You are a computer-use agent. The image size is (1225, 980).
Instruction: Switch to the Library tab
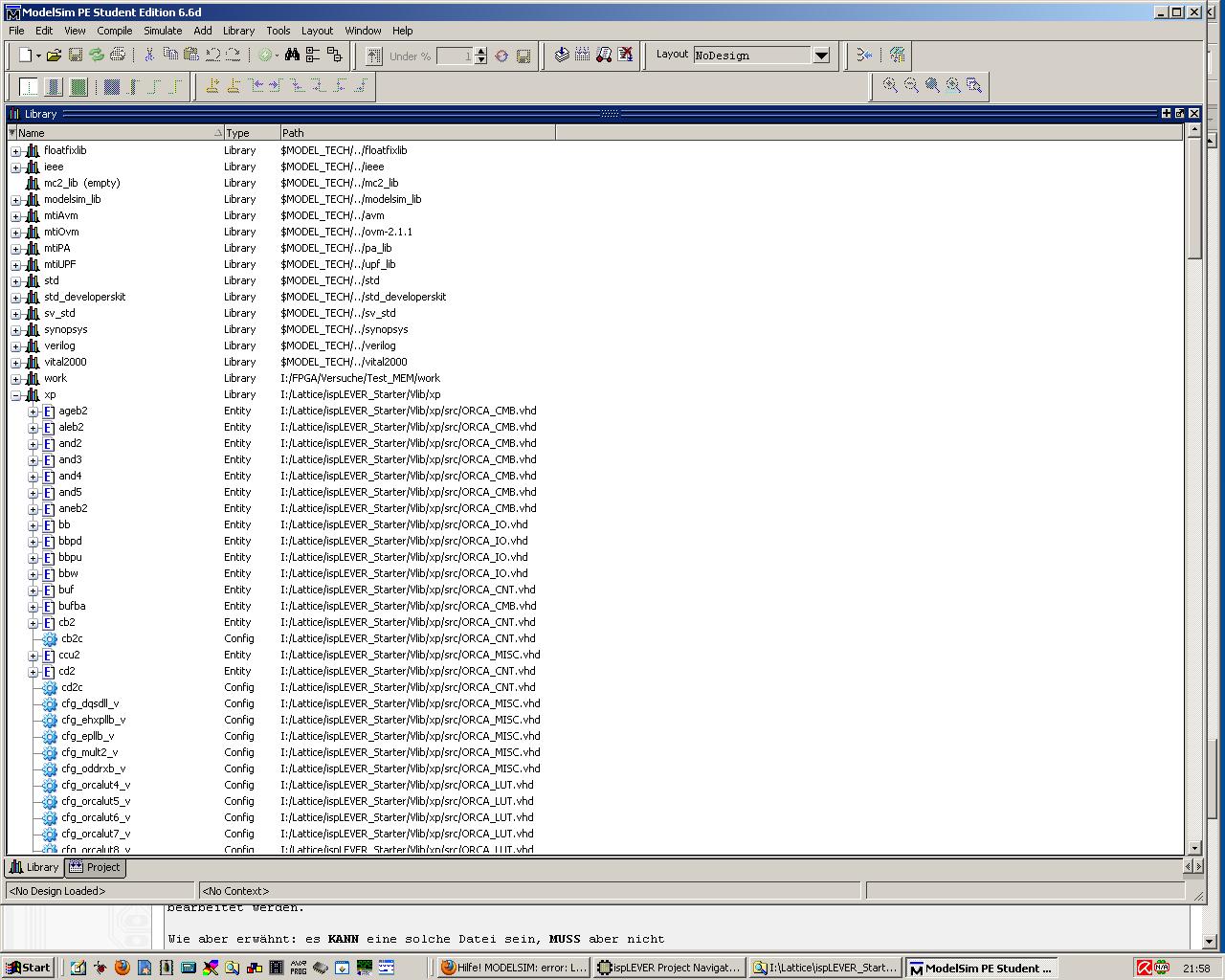coord(34,867)
